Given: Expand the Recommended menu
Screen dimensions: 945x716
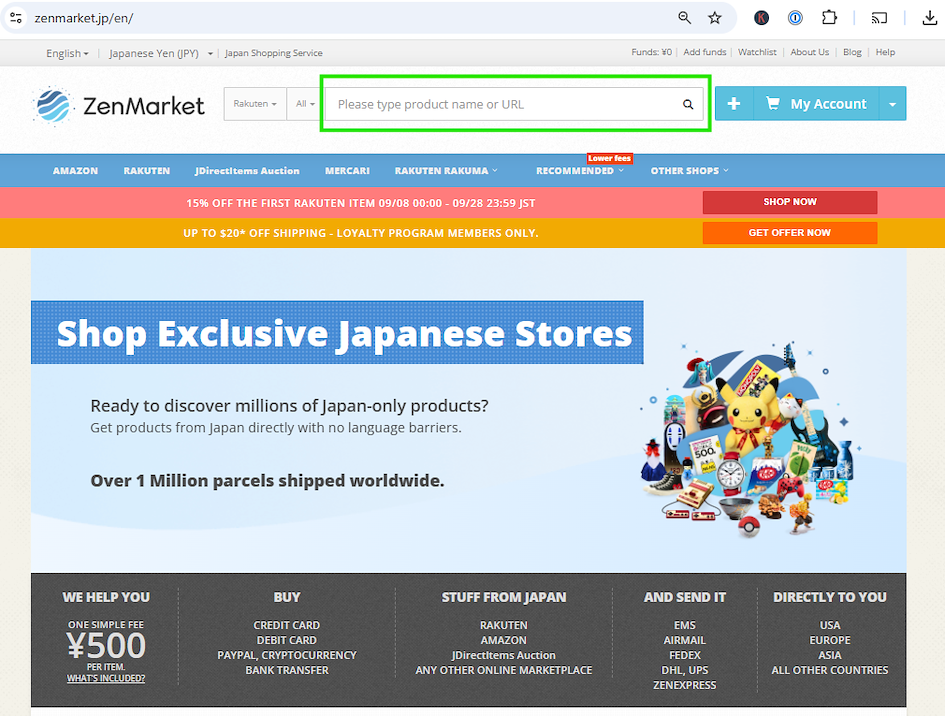Looking at the screenshot, I should (x=580, y=171).
